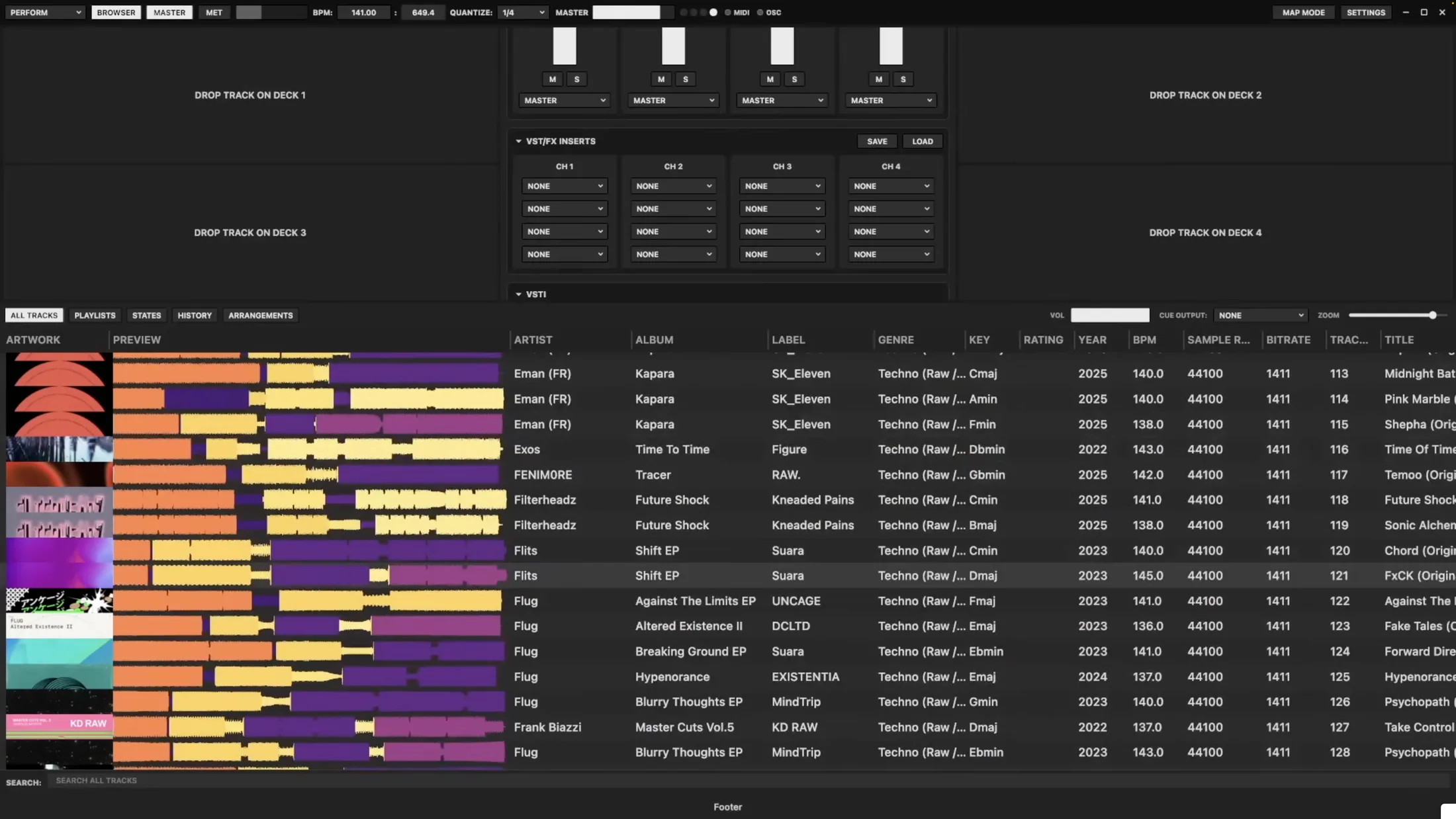Toggle the BROWSER panel button
This screenshot has width=1456, height=819.
[116, 13]
